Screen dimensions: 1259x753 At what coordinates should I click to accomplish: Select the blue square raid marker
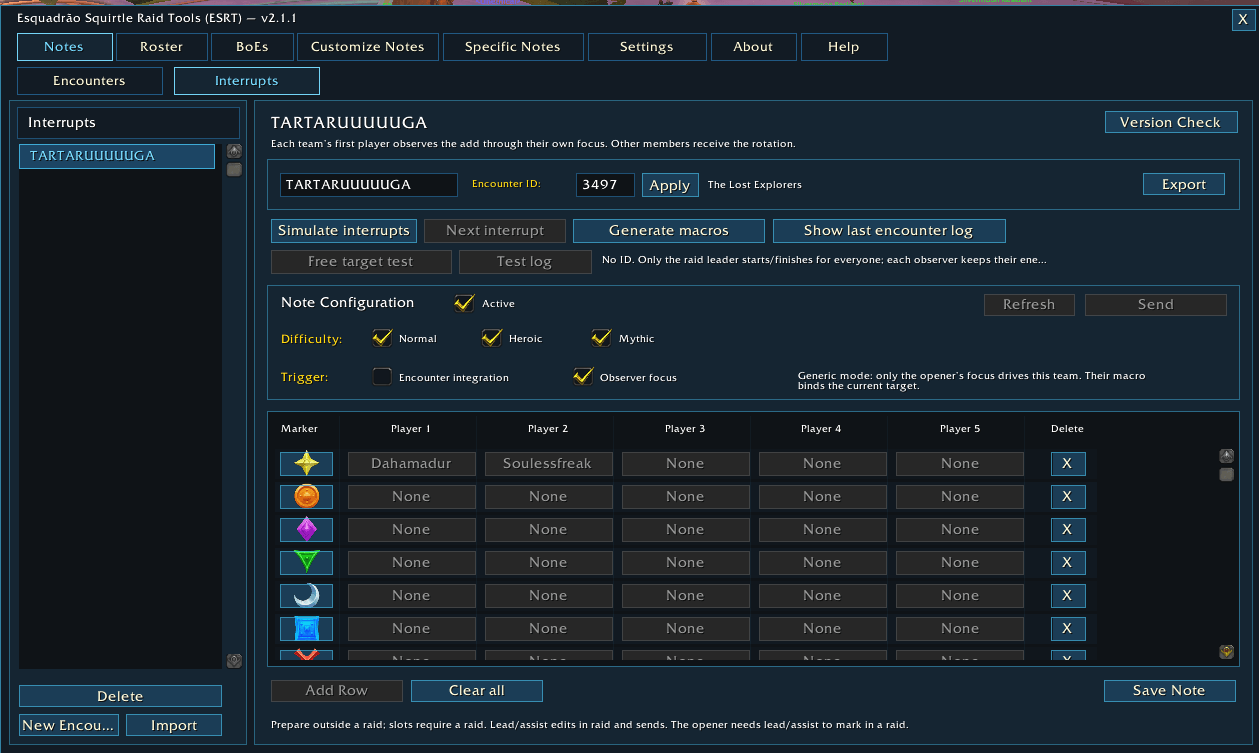(x=306, y=628)
